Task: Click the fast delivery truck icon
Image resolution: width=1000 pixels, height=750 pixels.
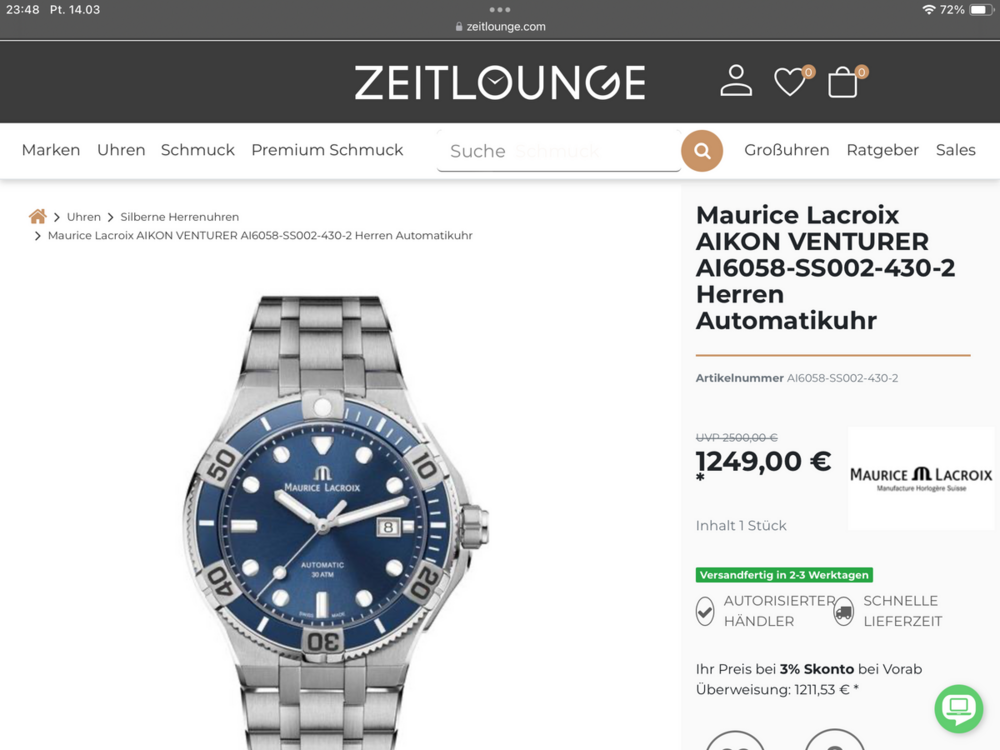Action: [x=844, y=611]
